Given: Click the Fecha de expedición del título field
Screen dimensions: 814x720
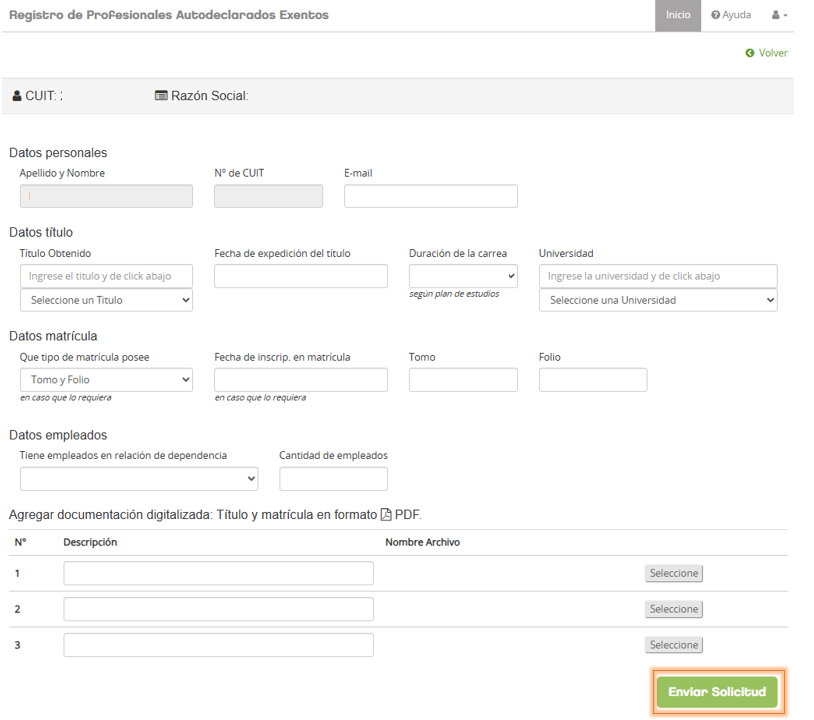Looking at the screenshot, I should point(300,276).
